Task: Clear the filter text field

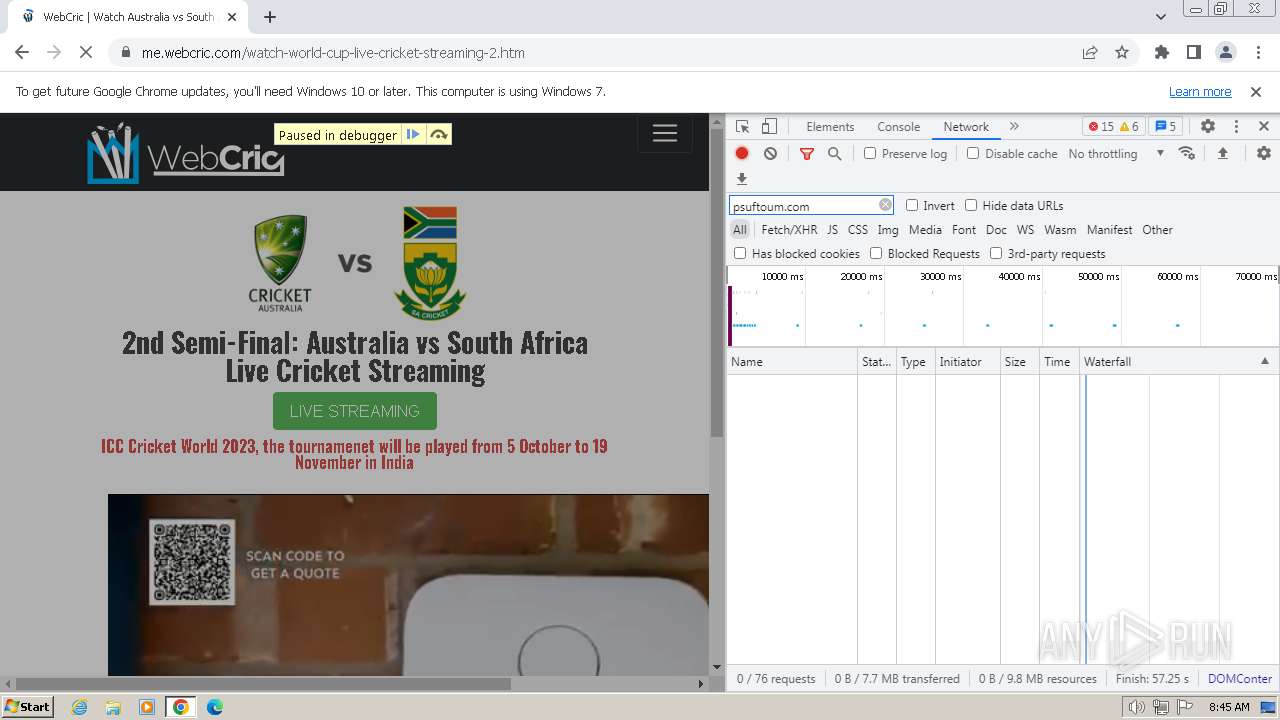Action: tap(885, 205)
